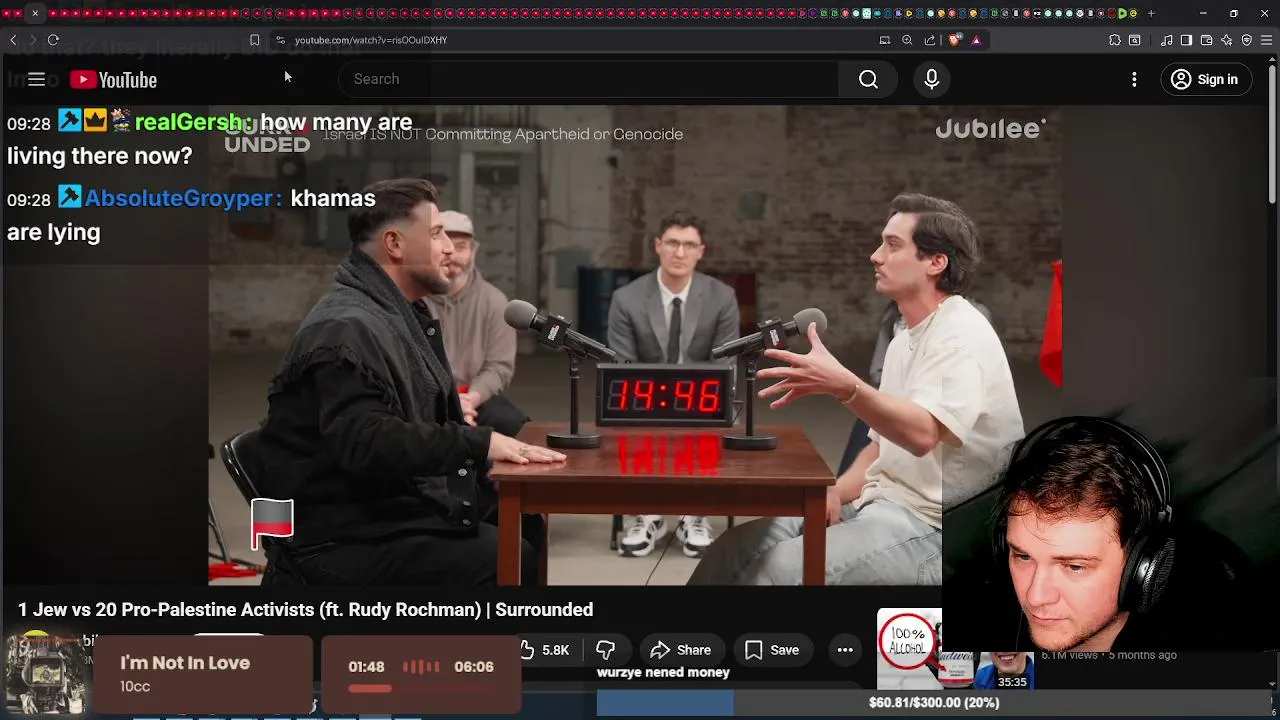Toggle the browser sidebar panel

(x=1186, y=40)
